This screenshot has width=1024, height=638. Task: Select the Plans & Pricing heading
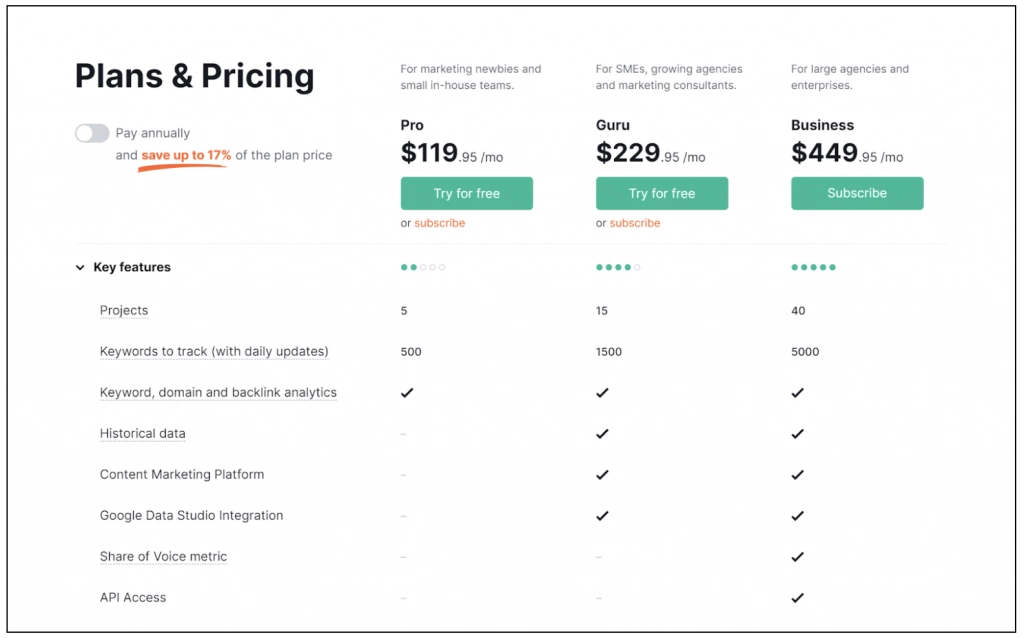point(194,76)
